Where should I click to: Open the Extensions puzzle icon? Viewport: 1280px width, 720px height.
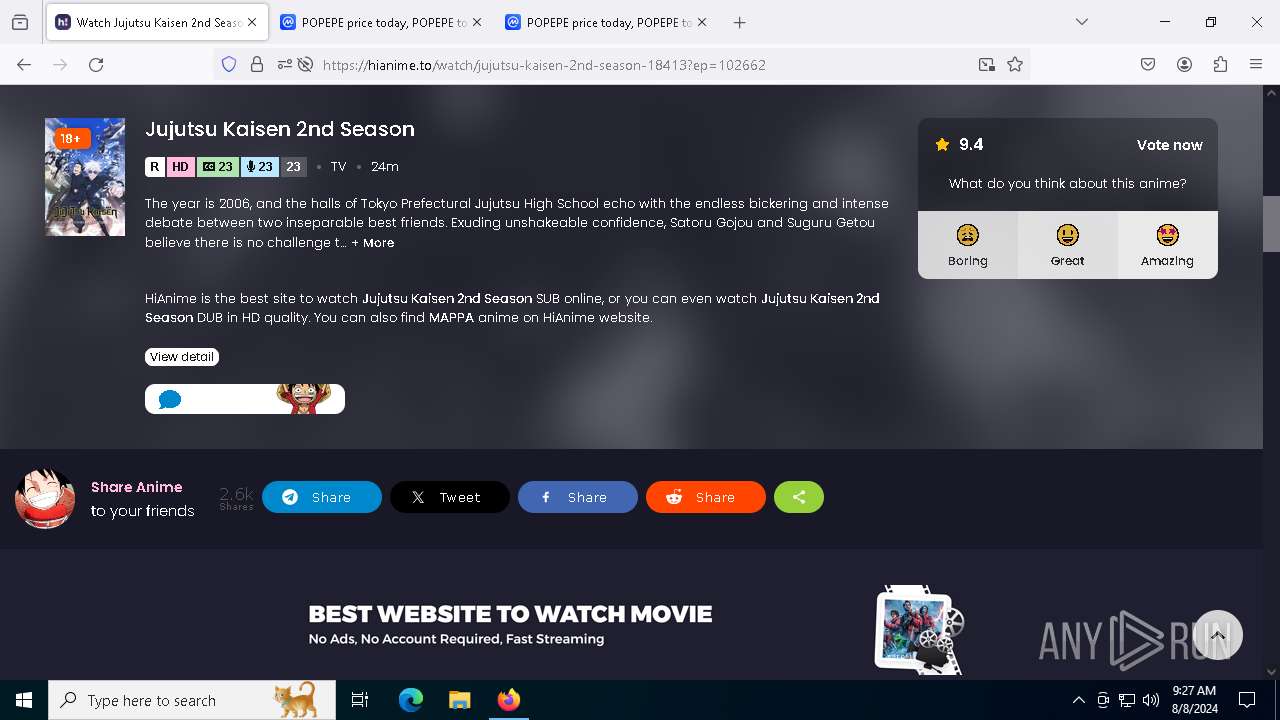[1220, 64]
